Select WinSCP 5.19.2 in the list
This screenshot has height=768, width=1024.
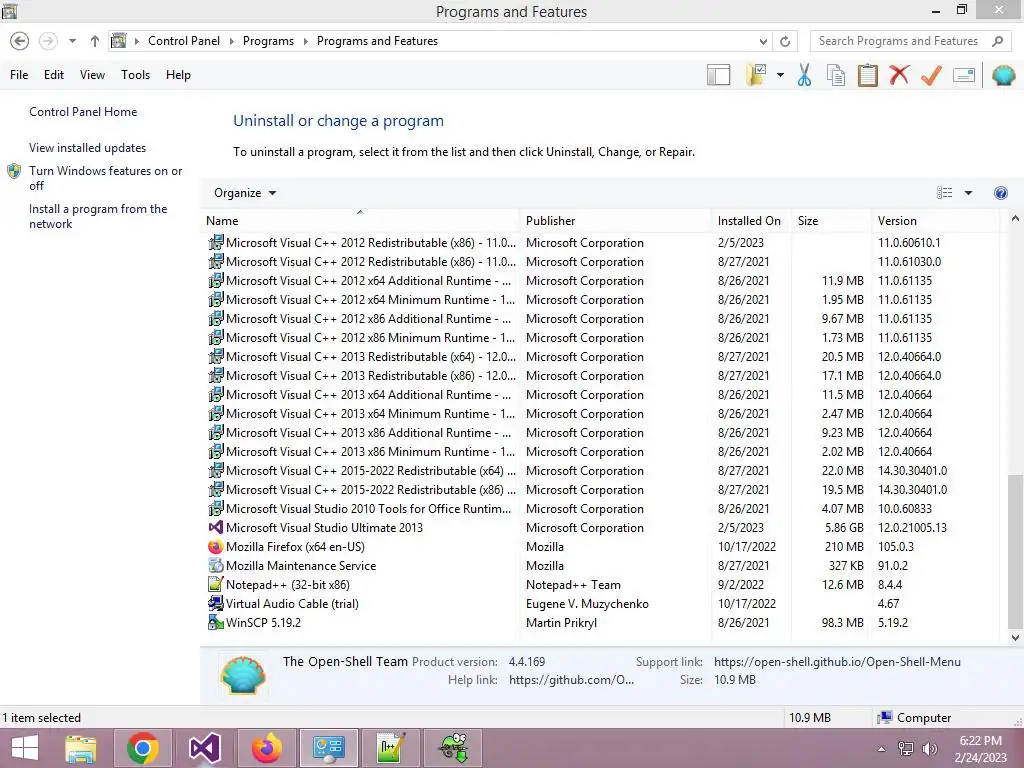point(601,622)
